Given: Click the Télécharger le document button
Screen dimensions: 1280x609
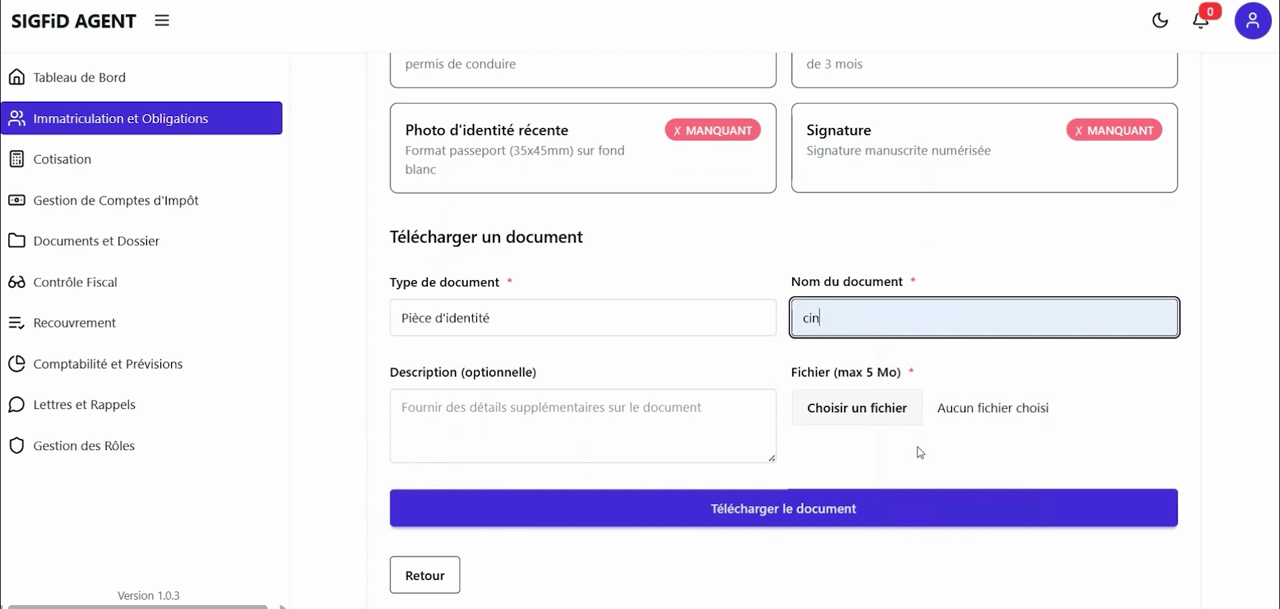Looking at the screenshot, I should coord(783,508).
